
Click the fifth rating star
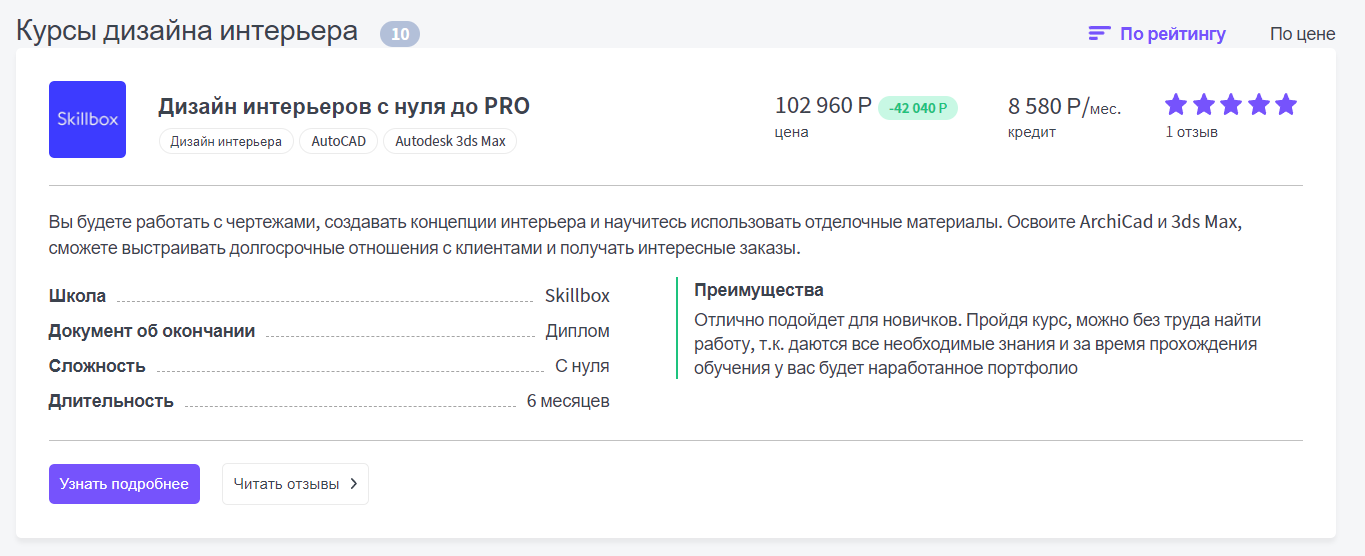click(x=1286, y=104)
